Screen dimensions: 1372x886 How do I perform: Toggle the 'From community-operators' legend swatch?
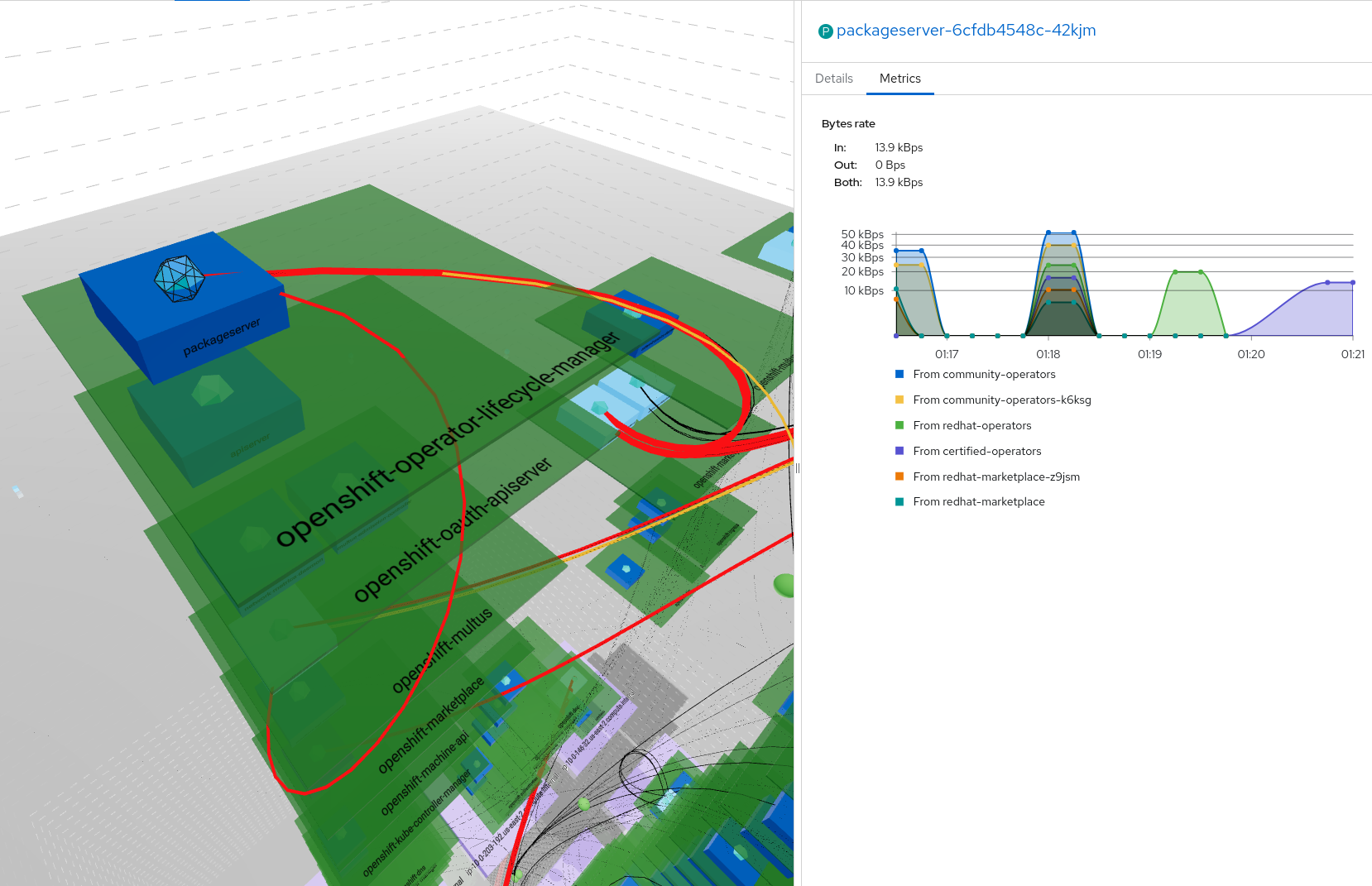899,374
